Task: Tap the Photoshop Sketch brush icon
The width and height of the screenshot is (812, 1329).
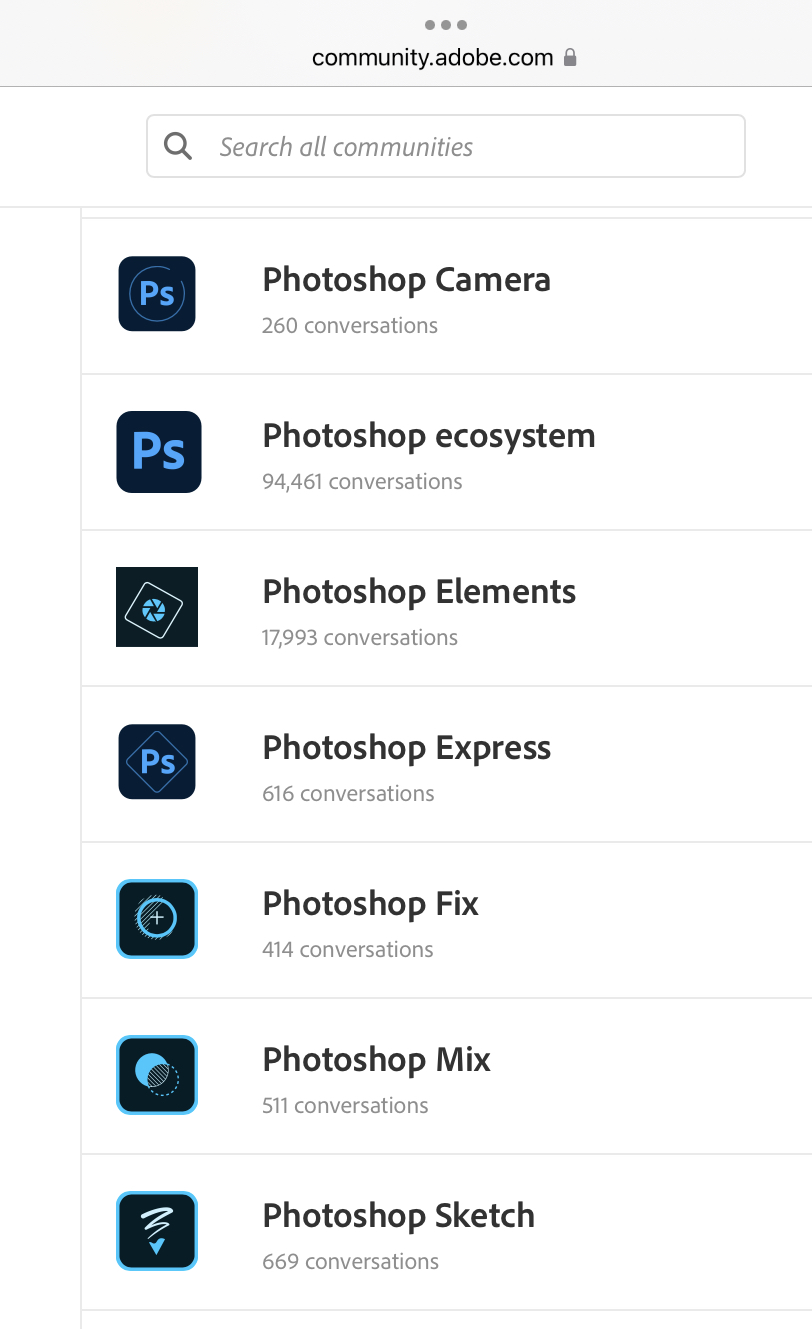Action: click(x=156, y=1231)
